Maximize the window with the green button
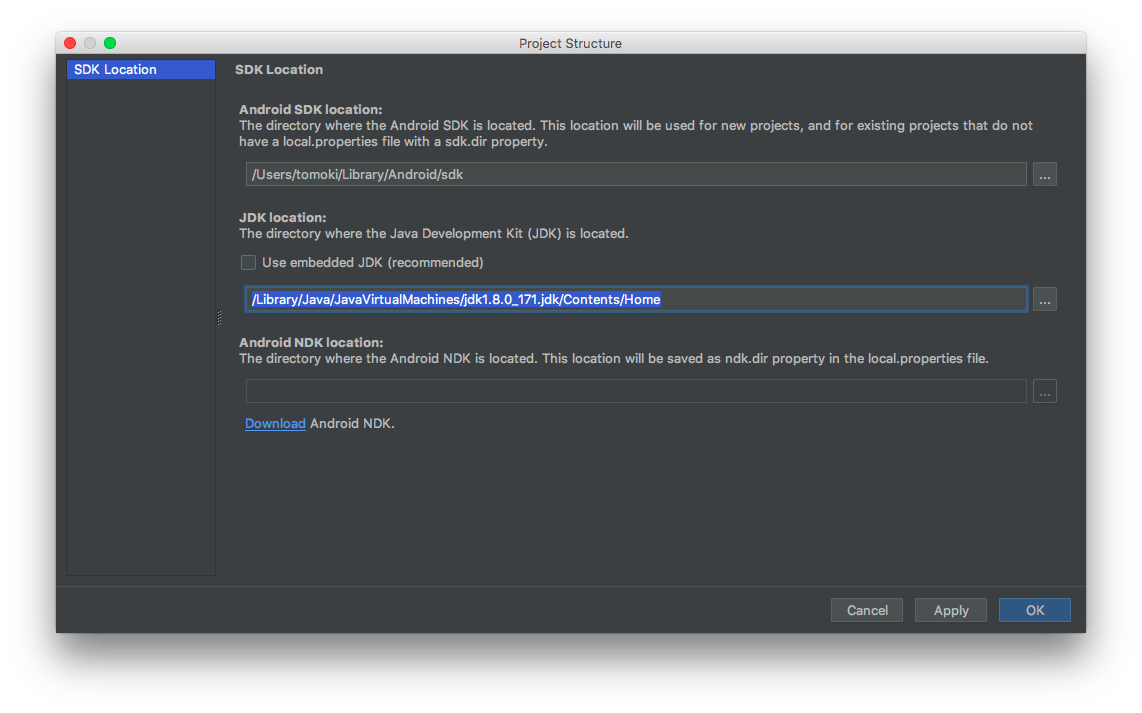Screen dimensions: 1142x713 110,43
